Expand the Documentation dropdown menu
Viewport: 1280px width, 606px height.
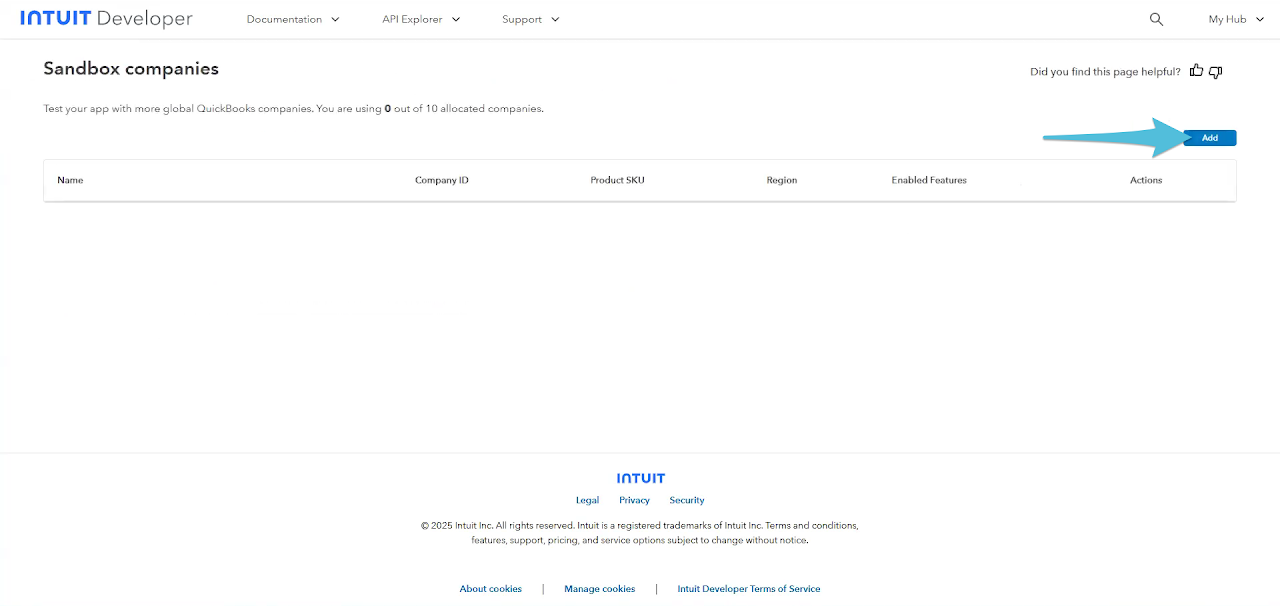(293, 19)
